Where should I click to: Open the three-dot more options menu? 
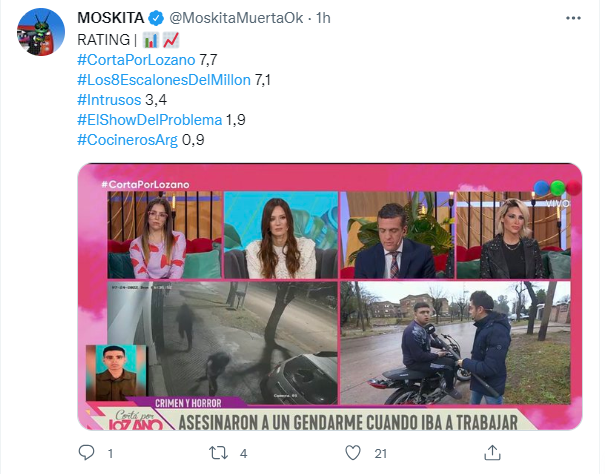(573, 18)
